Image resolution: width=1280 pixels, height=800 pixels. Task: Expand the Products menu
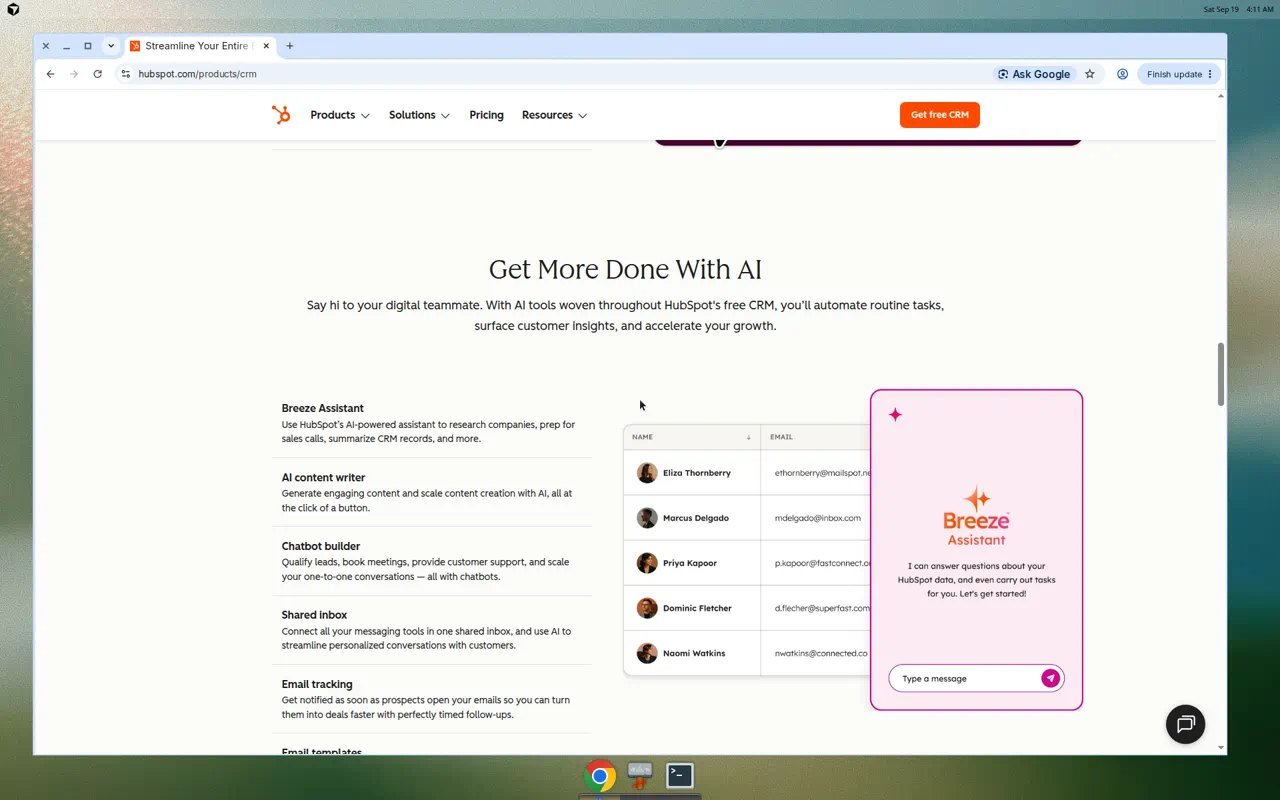tap(340, 115)
